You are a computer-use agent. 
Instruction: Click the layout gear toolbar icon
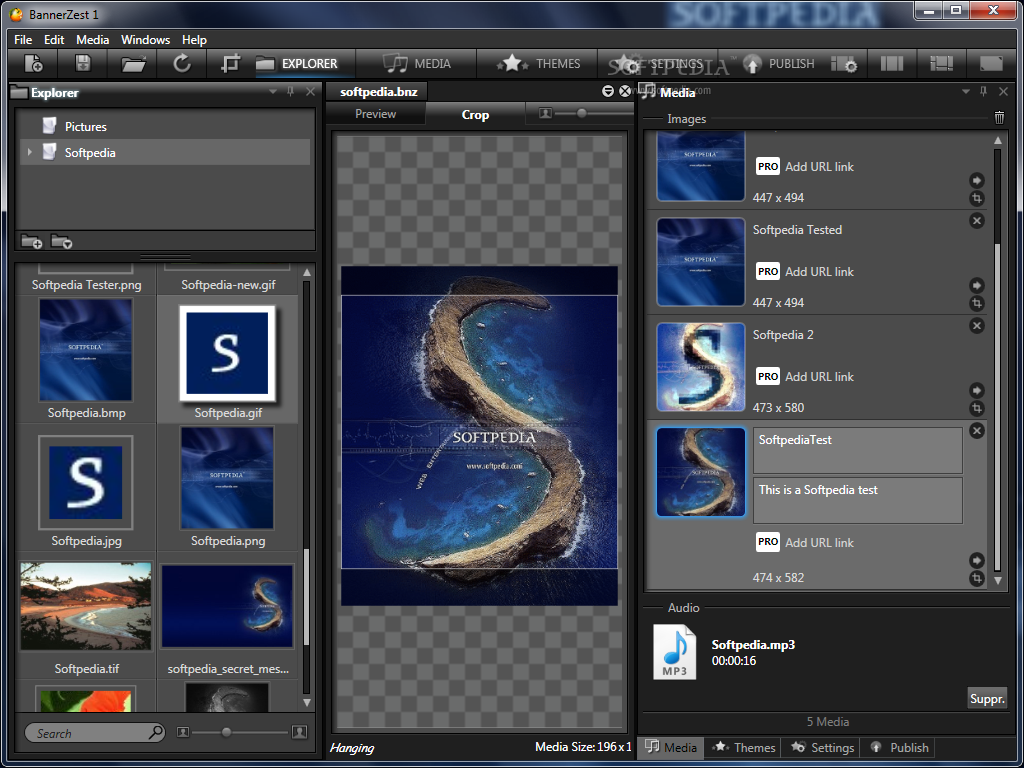(844, 64)
